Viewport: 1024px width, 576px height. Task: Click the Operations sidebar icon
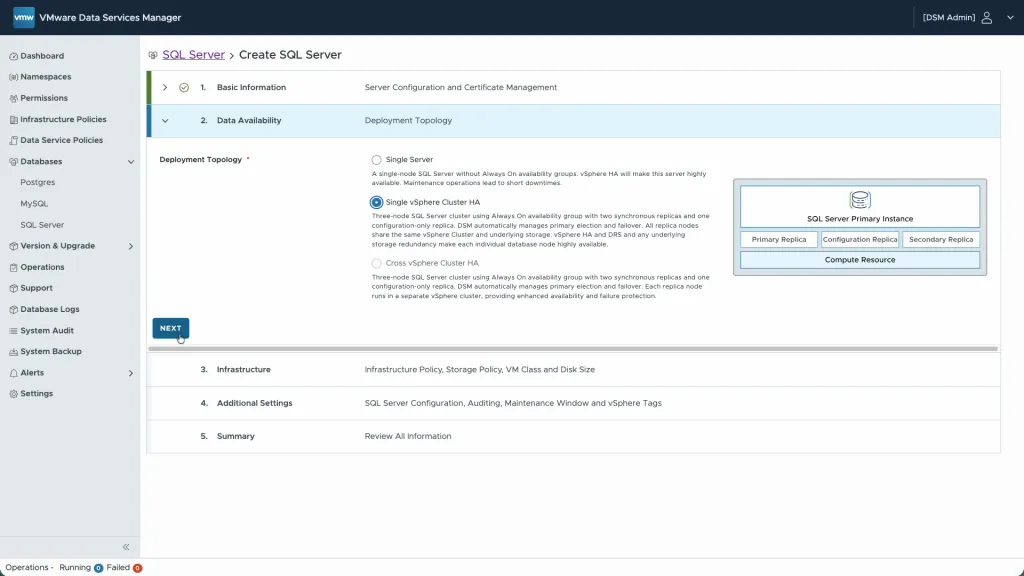point(13,267)
